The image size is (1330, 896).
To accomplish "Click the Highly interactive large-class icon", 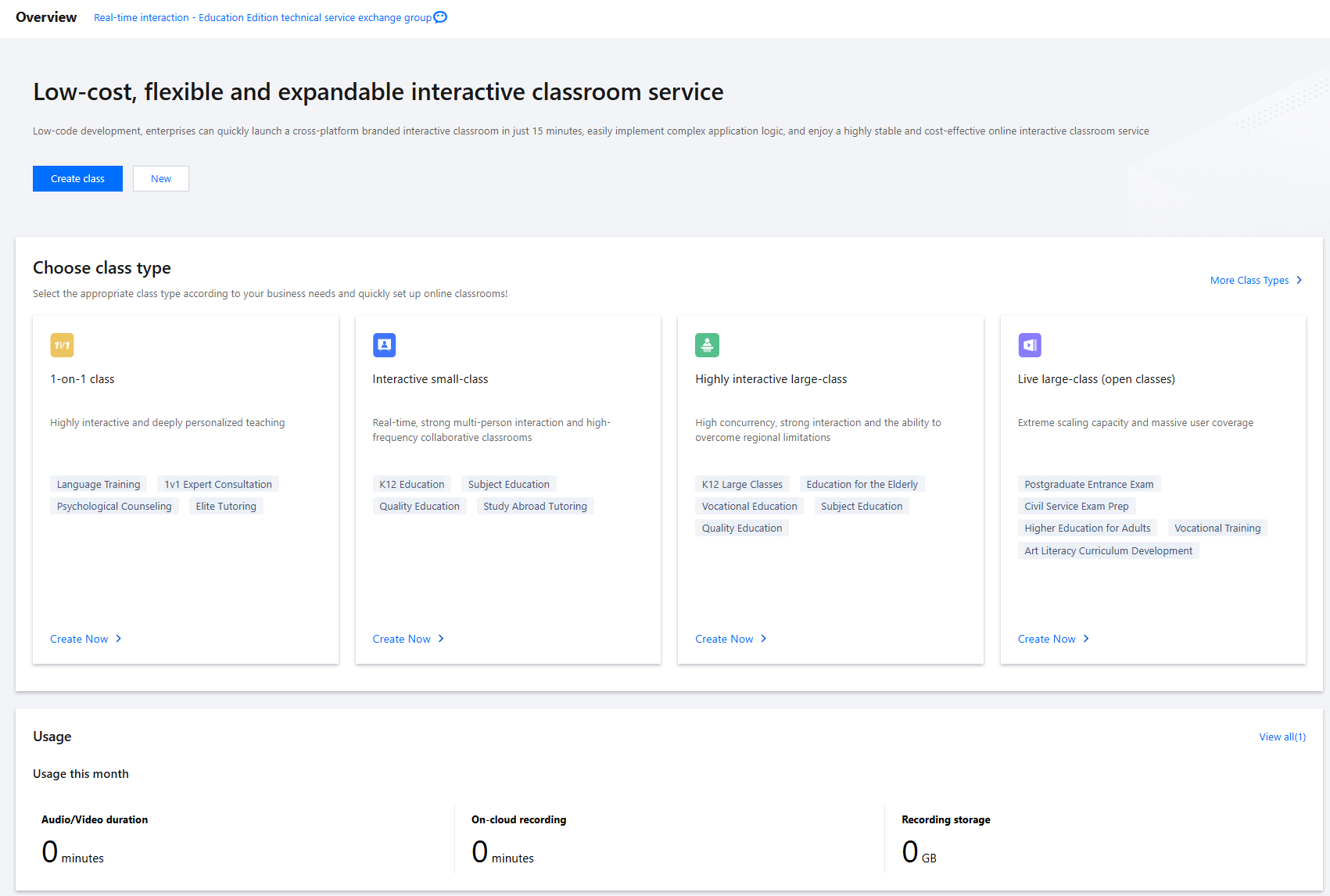I will pos(707,345).
